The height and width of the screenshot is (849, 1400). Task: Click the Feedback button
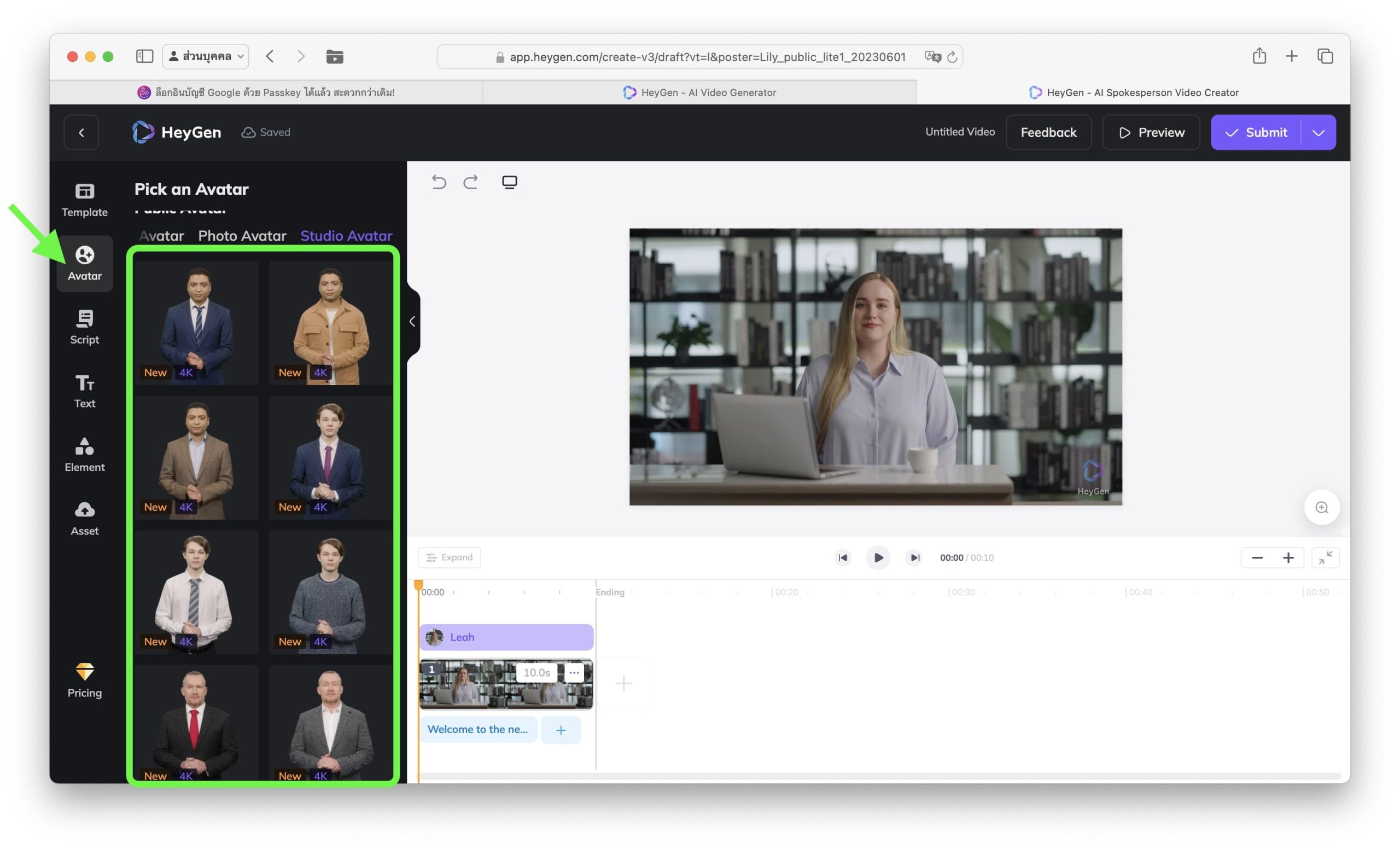click(x=1048, y=132)
